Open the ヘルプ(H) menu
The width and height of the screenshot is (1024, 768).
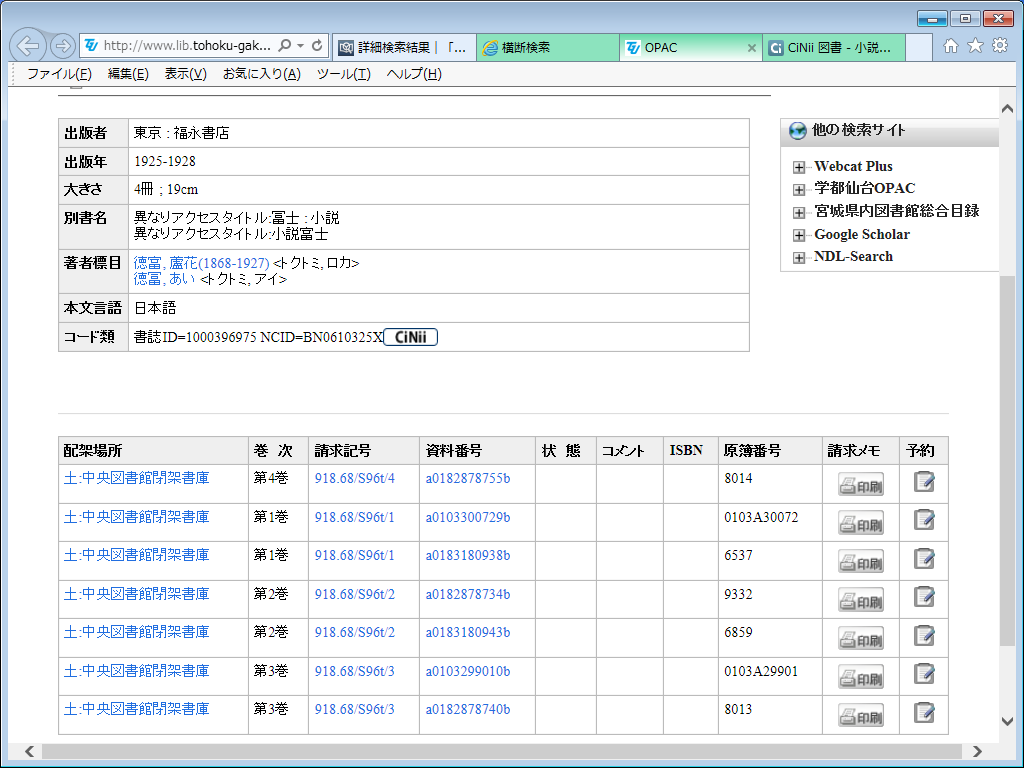pos(414,74)
